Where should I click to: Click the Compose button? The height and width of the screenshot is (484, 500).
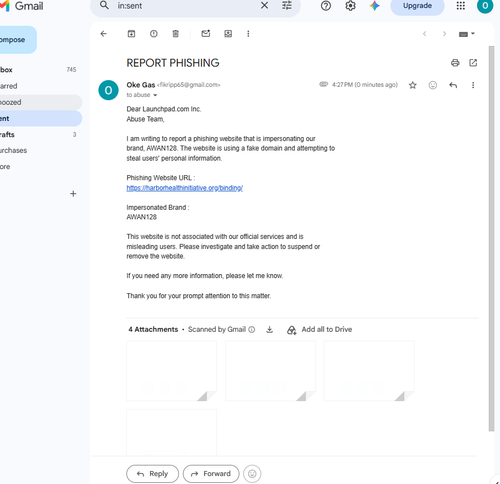17,40
